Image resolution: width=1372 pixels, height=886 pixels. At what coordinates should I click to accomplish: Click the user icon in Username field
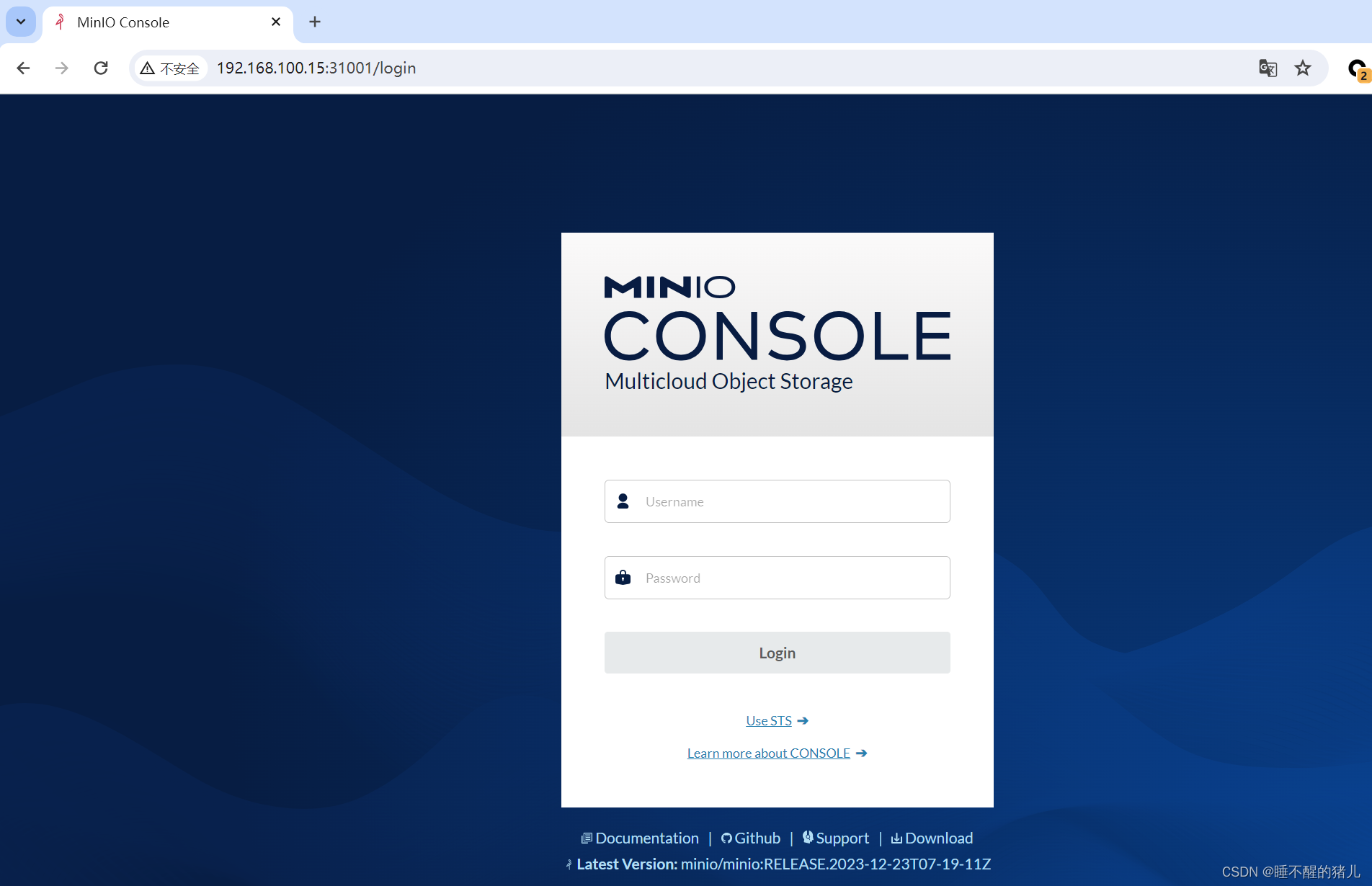[623, 501]
